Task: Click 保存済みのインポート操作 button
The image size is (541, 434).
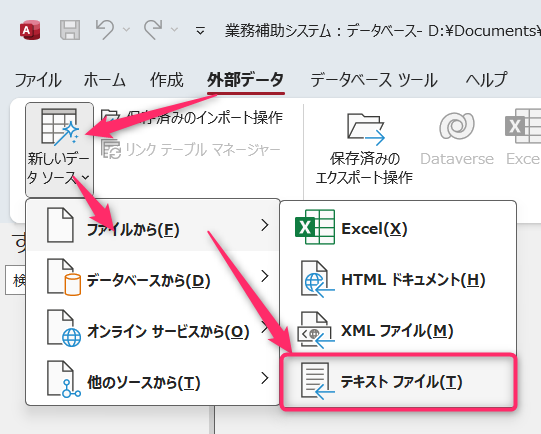Action: click(x=192, y=117)
